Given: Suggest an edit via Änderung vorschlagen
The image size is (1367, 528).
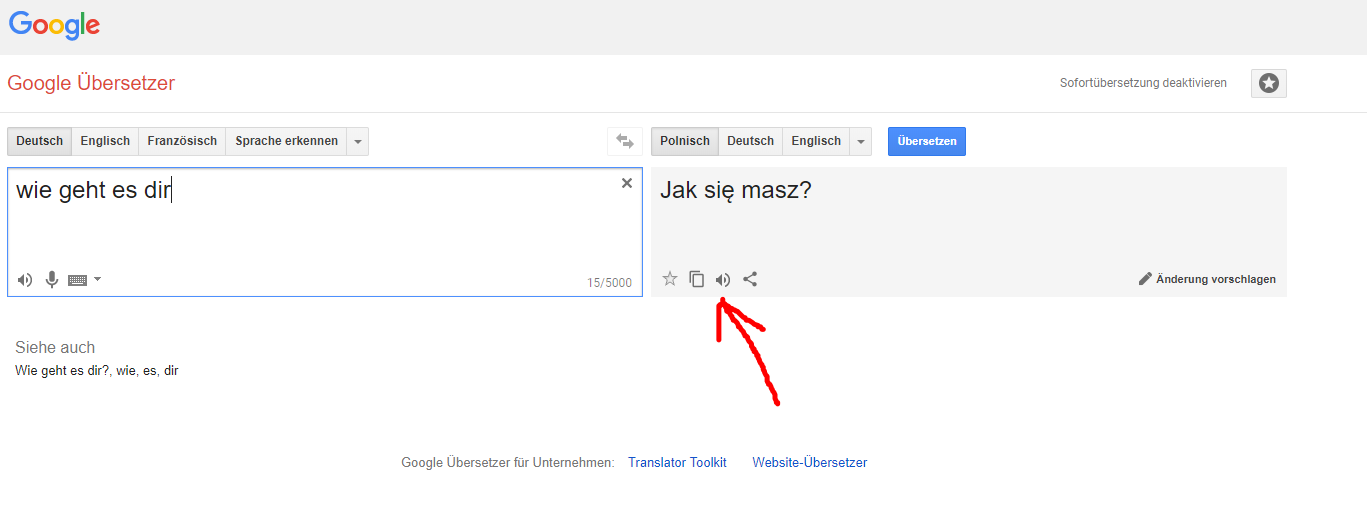Looking at the screenshot, I should 1207,279.
